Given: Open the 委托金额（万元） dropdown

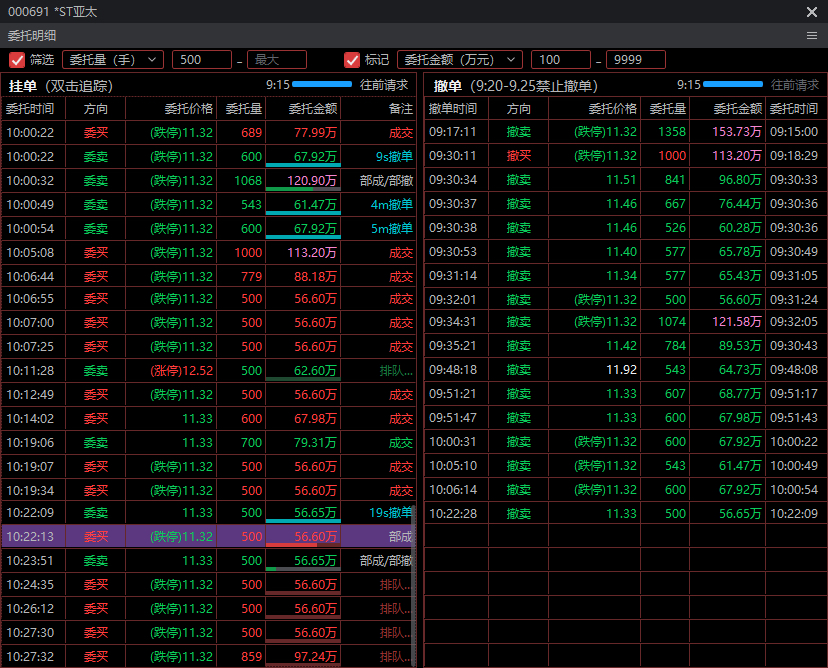Looking at the screenshot, I should coord(459,60).
